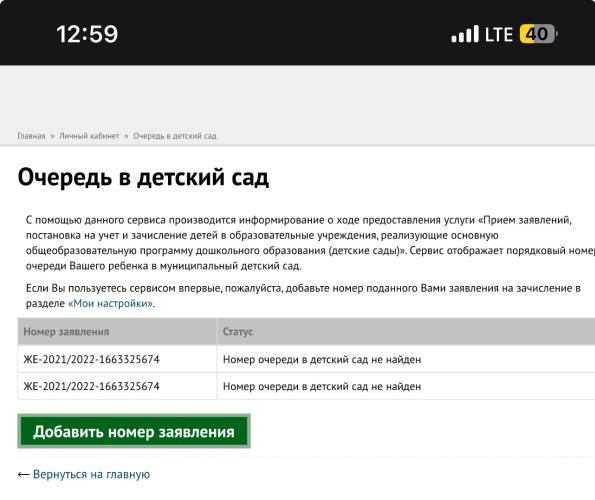Open the «Мои настройки» link
The width and height of the screenshot is (595, 500).
tap(111, 303)
